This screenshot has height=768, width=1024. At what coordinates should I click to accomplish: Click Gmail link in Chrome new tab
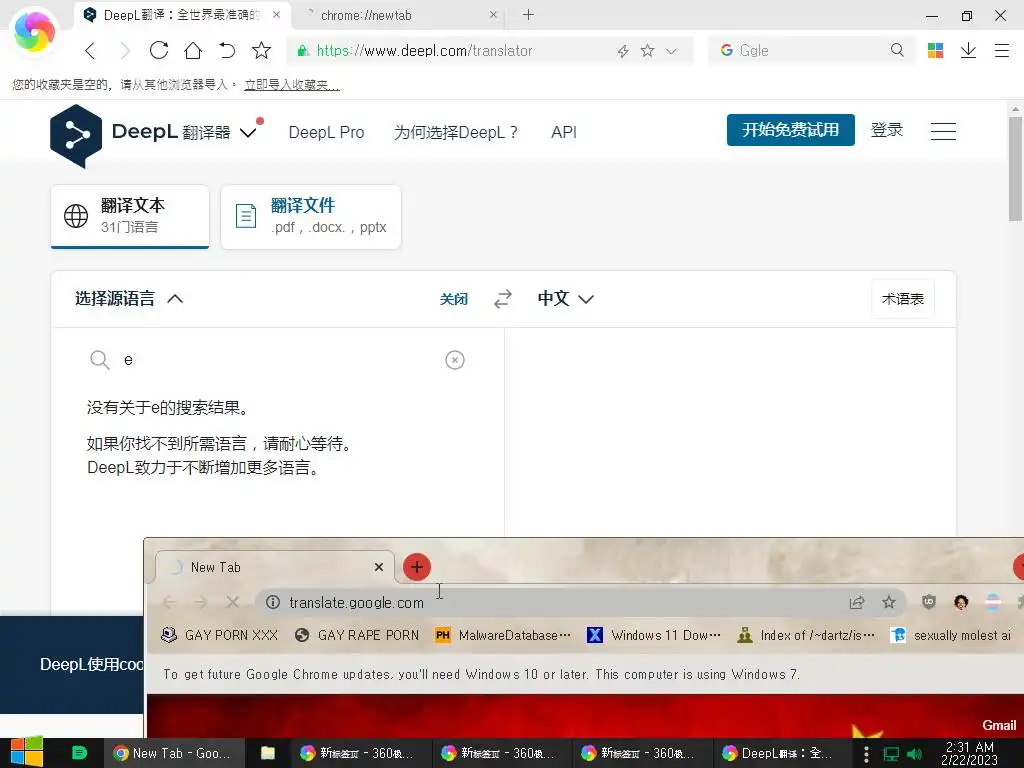point(999,726)
